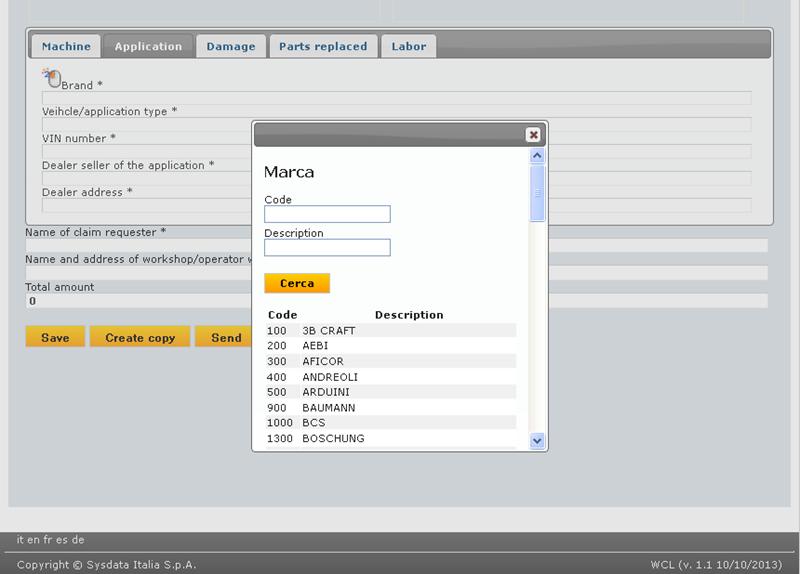Select the AEBI brand row

pos(391,346)
